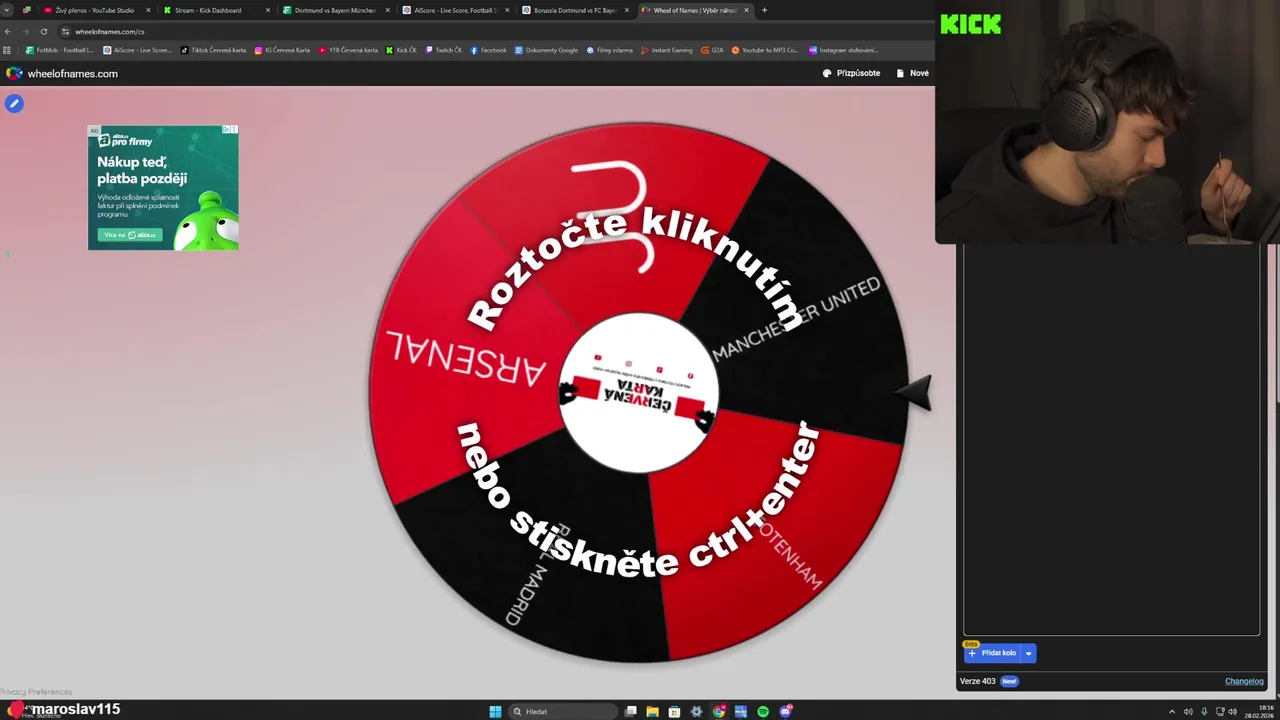The height and width of the screenshot is (720, 1280).
Task: Switch to the Dortmund vs Bayern München tab
Action: pyautogui.click(x=336, y=10)
